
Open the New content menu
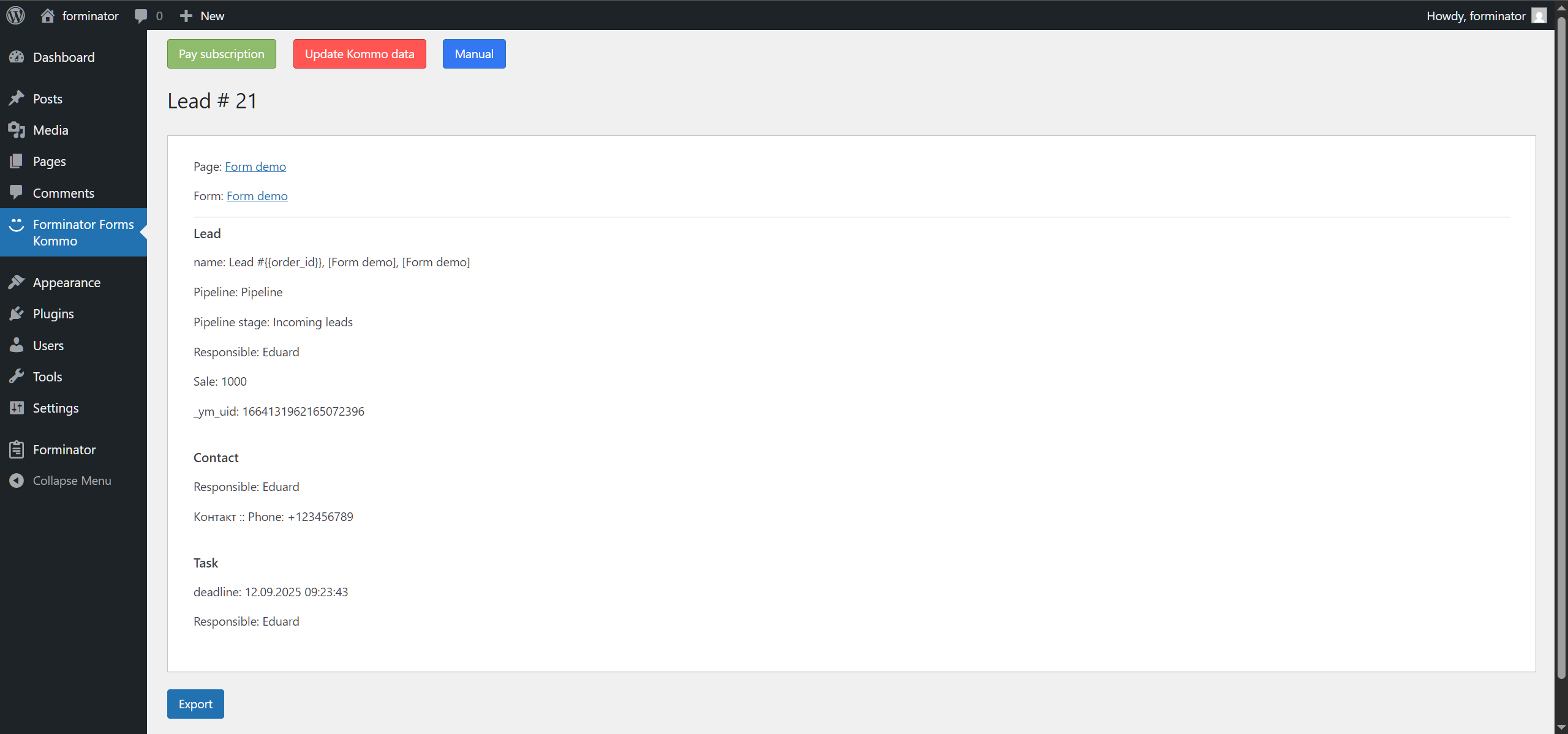pyautogui.click(x=202, y=15)
